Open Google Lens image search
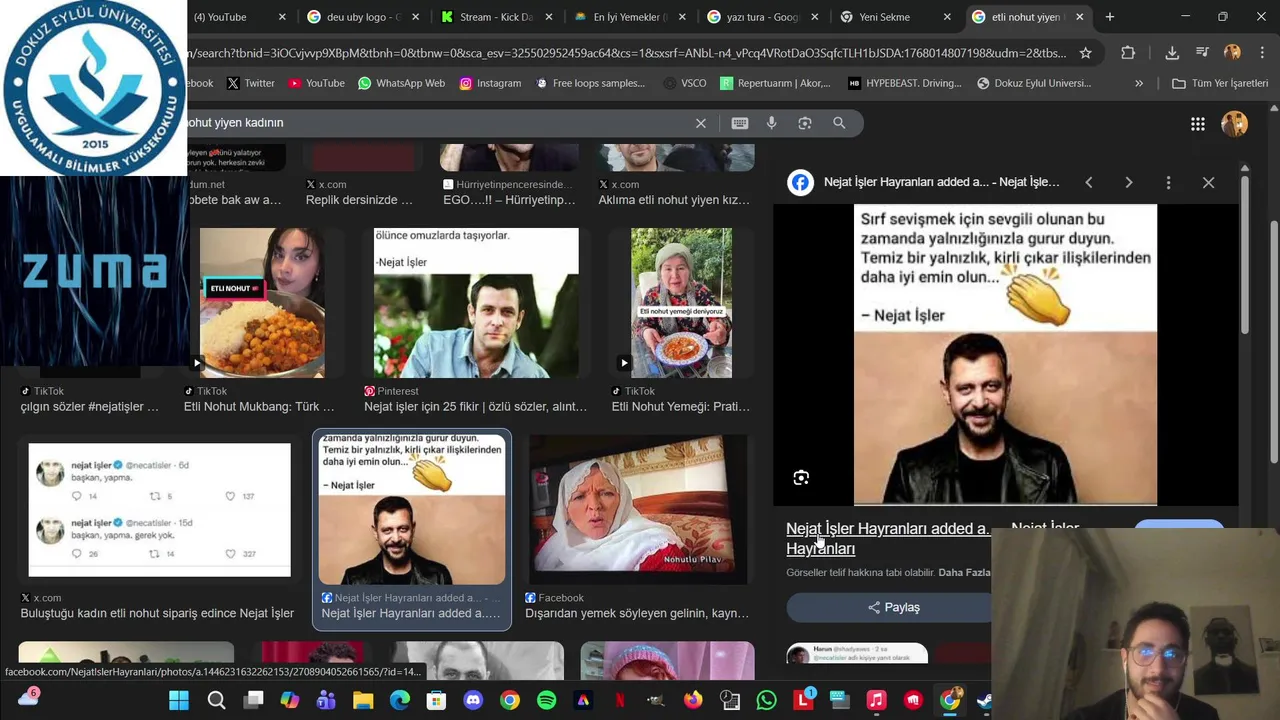 [x=805, y=123]
